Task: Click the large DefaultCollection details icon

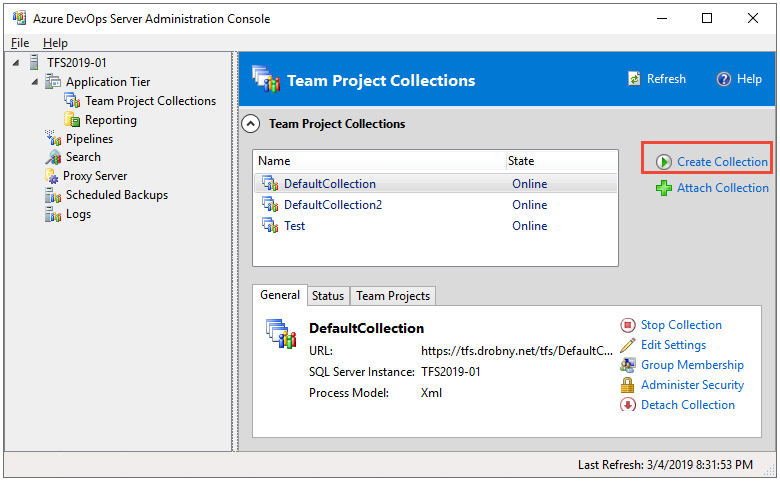Action: tap(281, 334)
